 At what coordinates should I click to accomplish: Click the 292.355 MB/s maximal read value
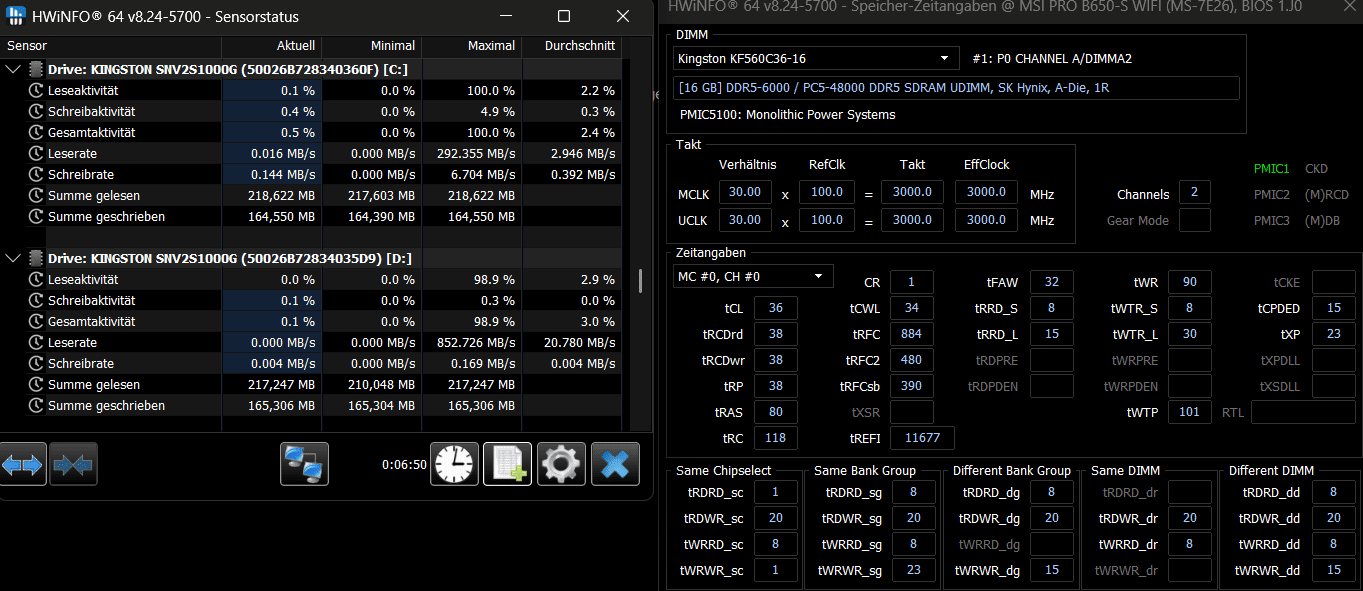pos(476,153)
